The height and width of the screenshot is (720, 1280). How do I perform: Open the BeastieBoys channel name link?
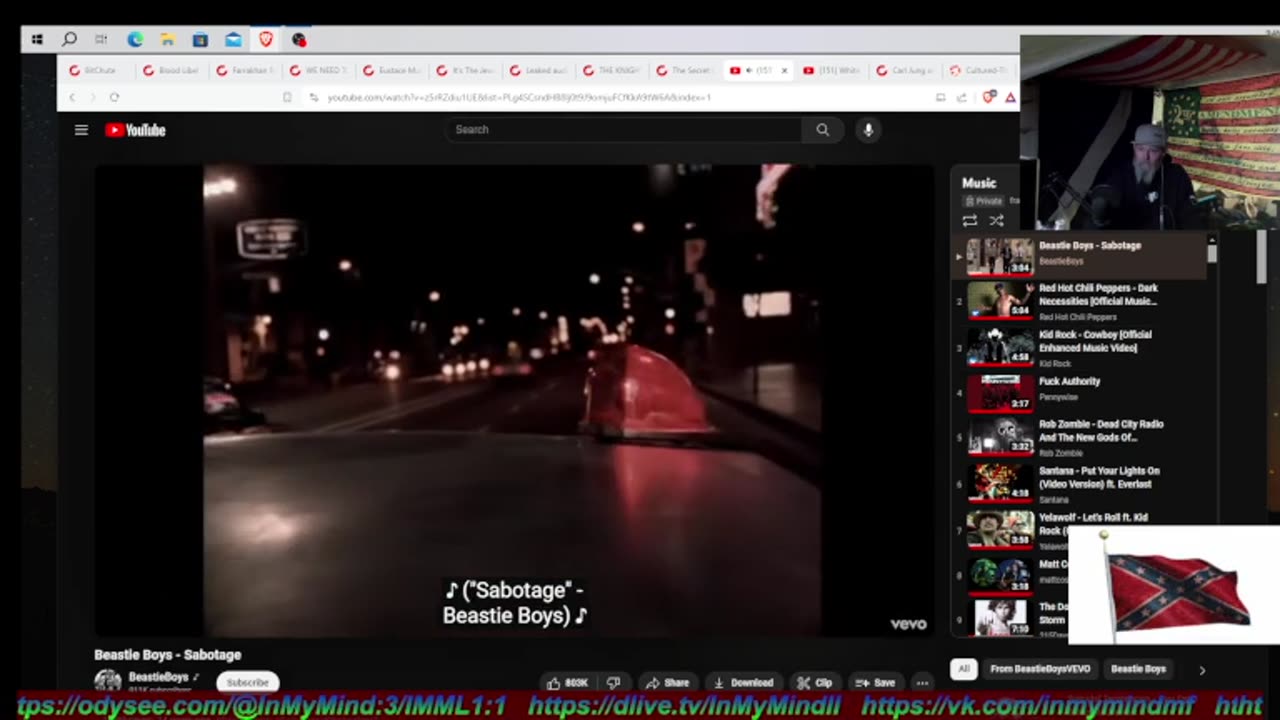click(158, 677)
